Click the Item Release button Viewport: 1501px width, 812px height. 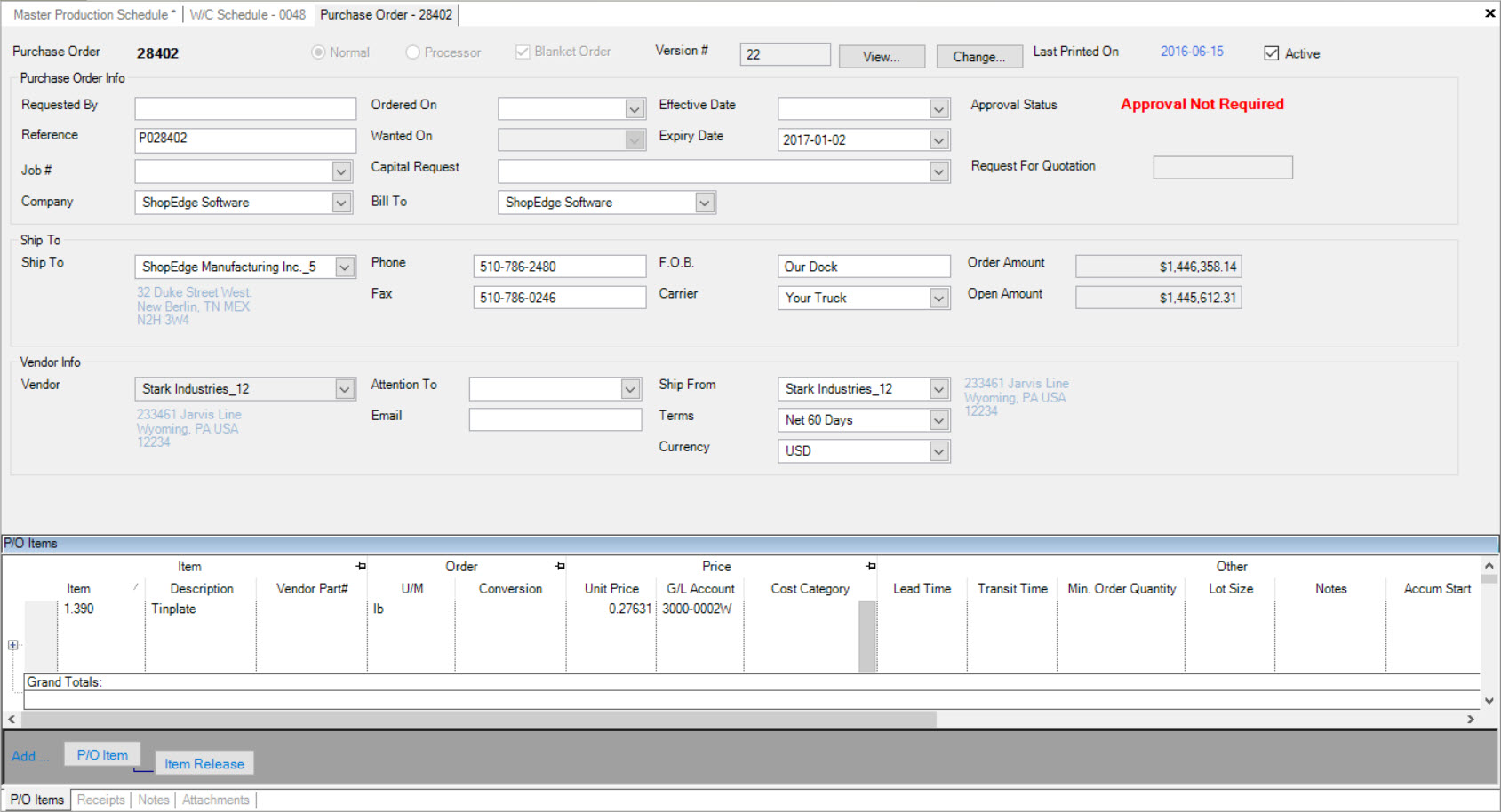204,764
